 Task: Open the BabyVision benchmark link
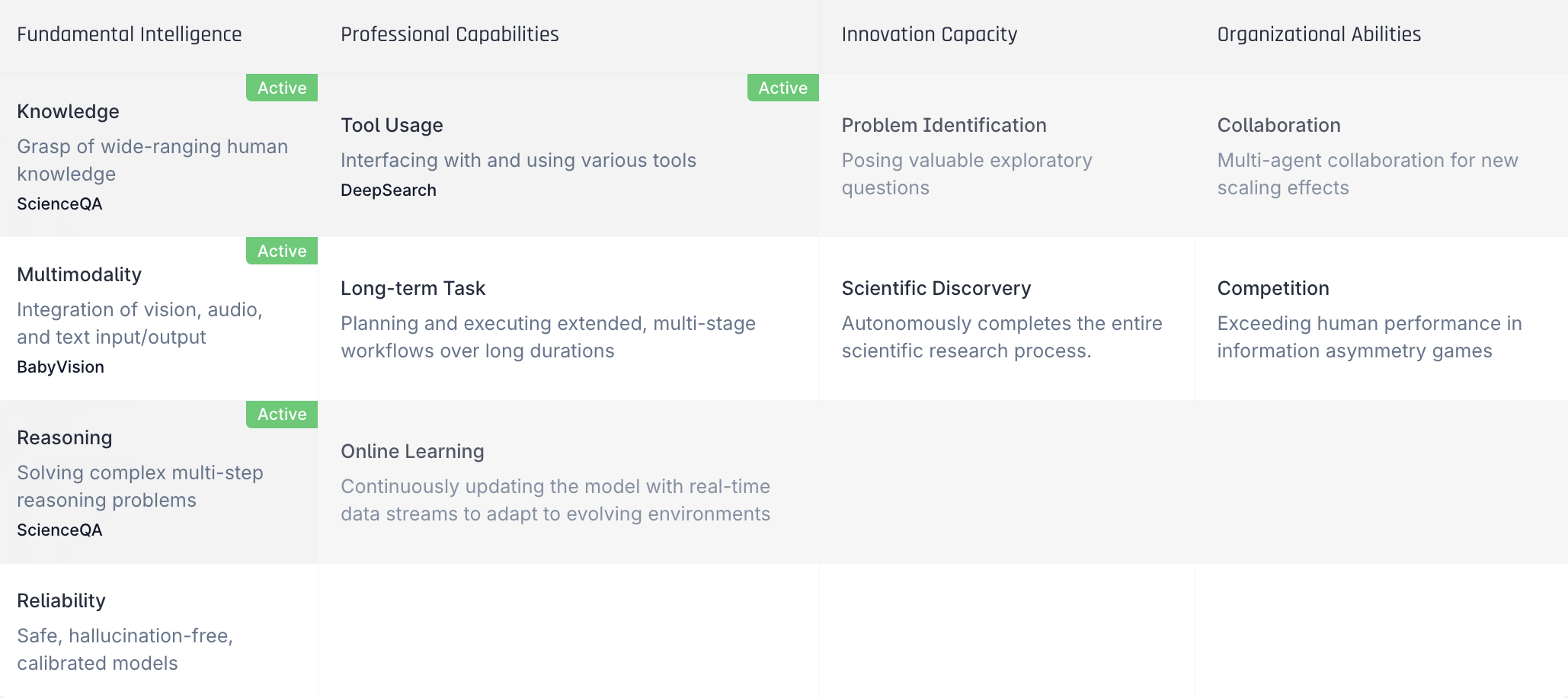click(61, 367)
